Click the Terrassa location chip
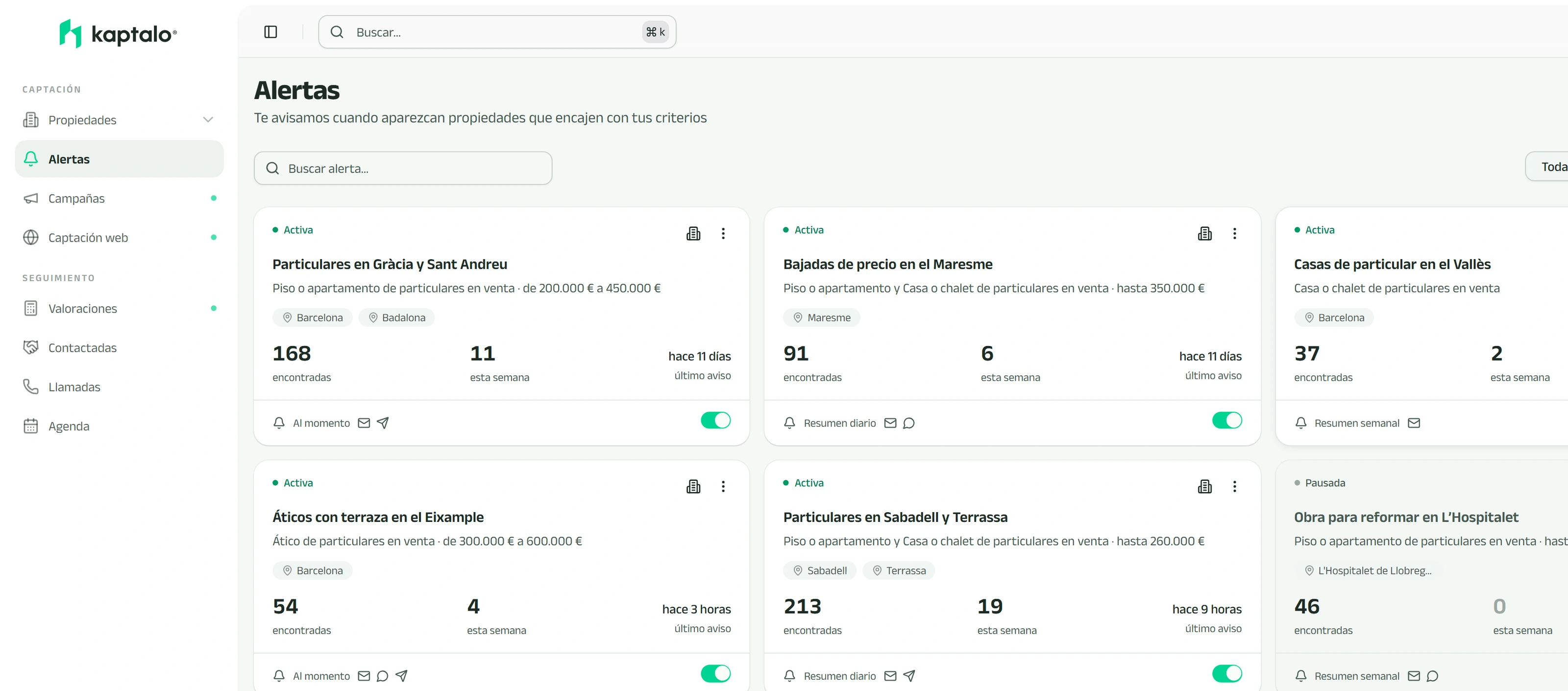 (x=899, y=570)
